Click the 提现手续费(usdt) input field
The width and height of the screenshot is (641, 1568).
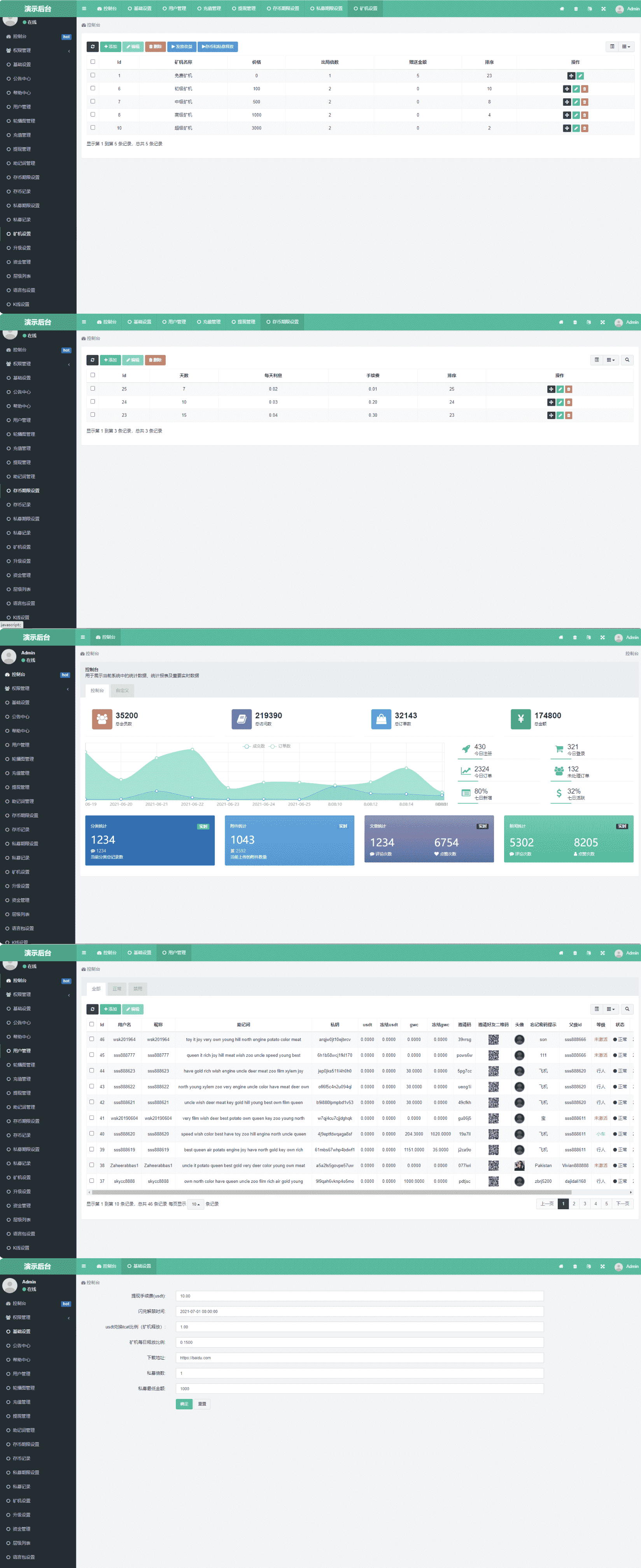coord(359,1296)
